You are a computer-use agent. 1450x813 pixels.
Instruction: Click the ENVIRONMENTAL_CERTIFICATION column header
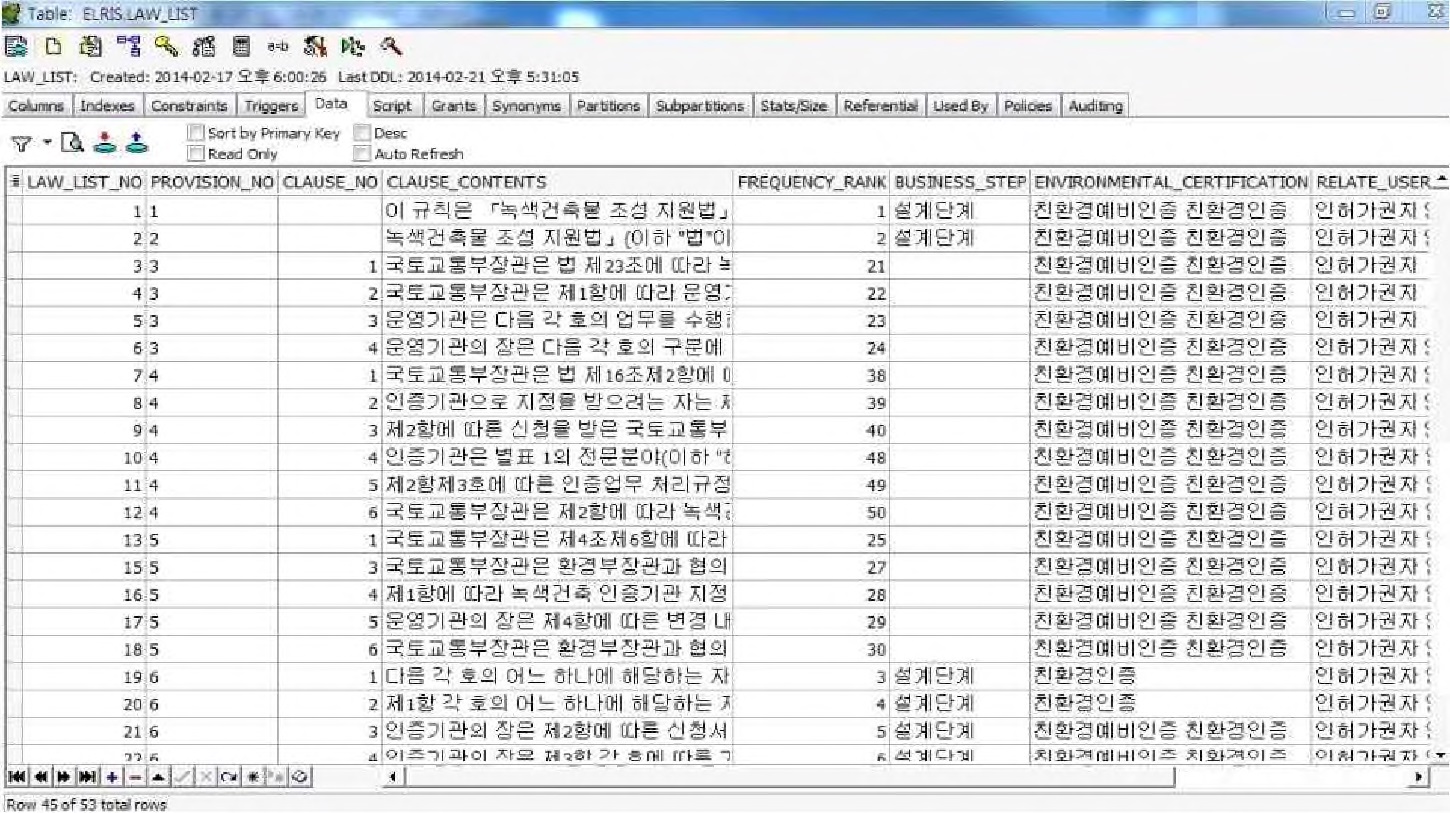(x=1171, y=182)
